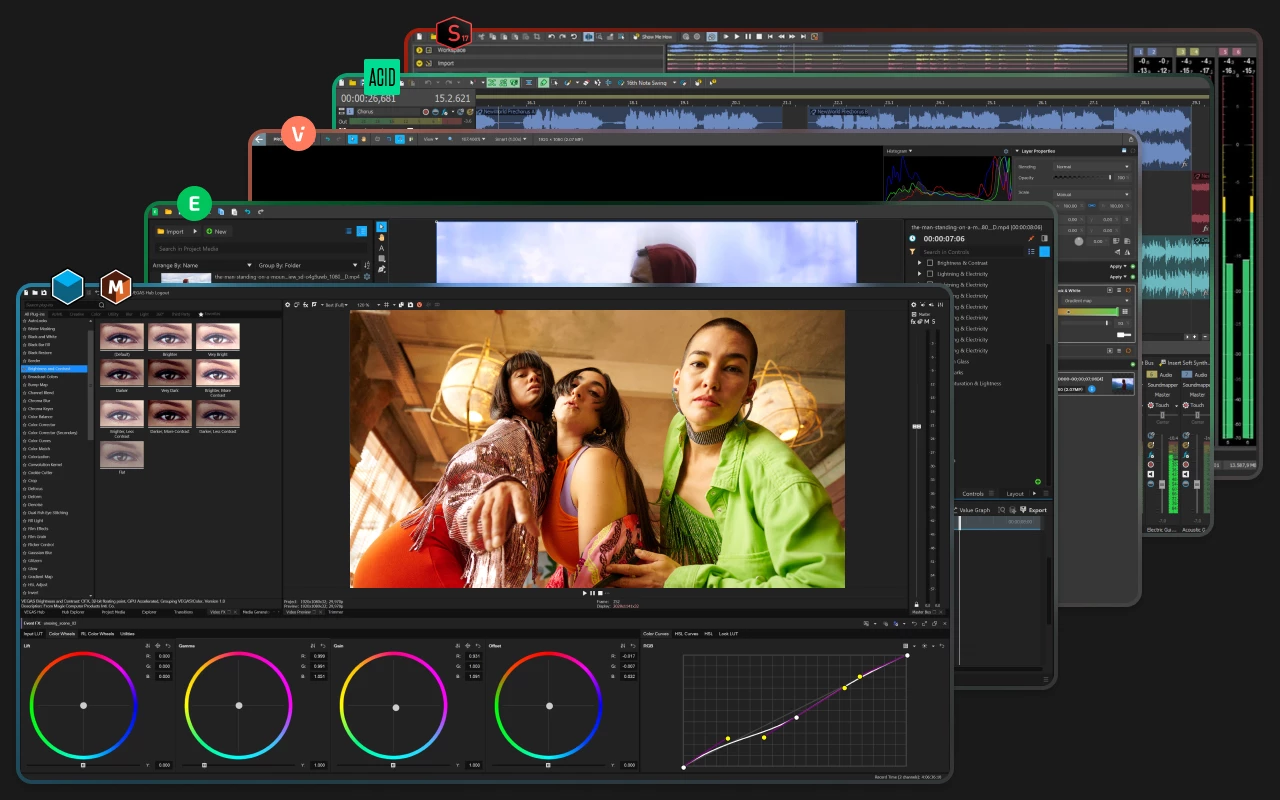This screenshot has height=800, width=1280.
Task: Click the star icon next to Brightness and Contrast
Action: [x=24, y=368]
